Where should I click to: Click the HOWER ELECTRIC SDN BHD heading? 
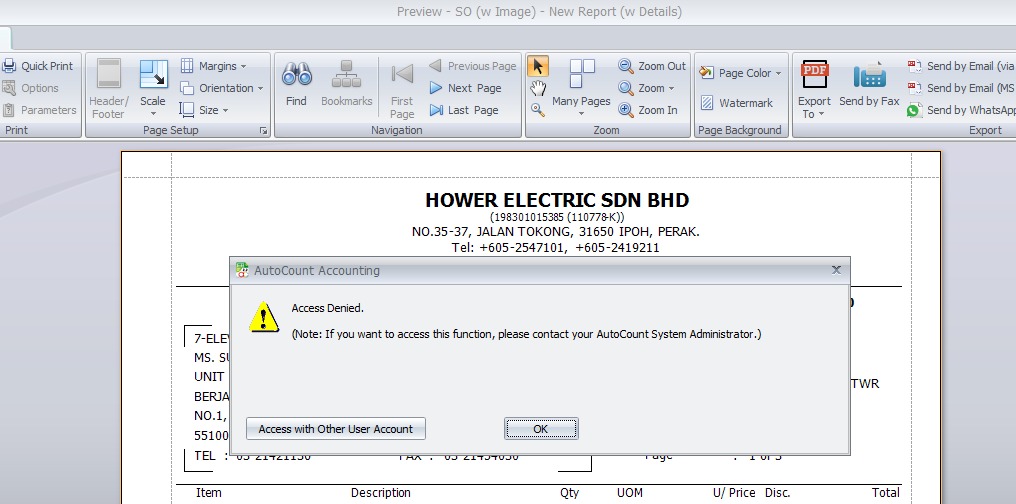pyautogui.click(x=557, y=200)
